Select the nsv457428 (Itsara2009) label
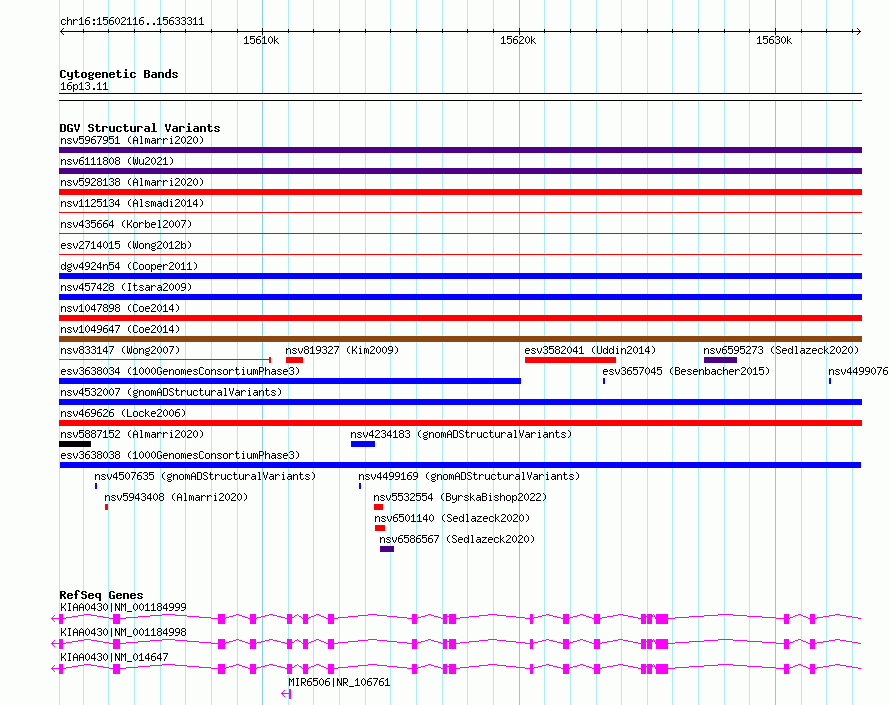Image resolution: width=890 pixels, height=705 pixels. tap(126, 287)
